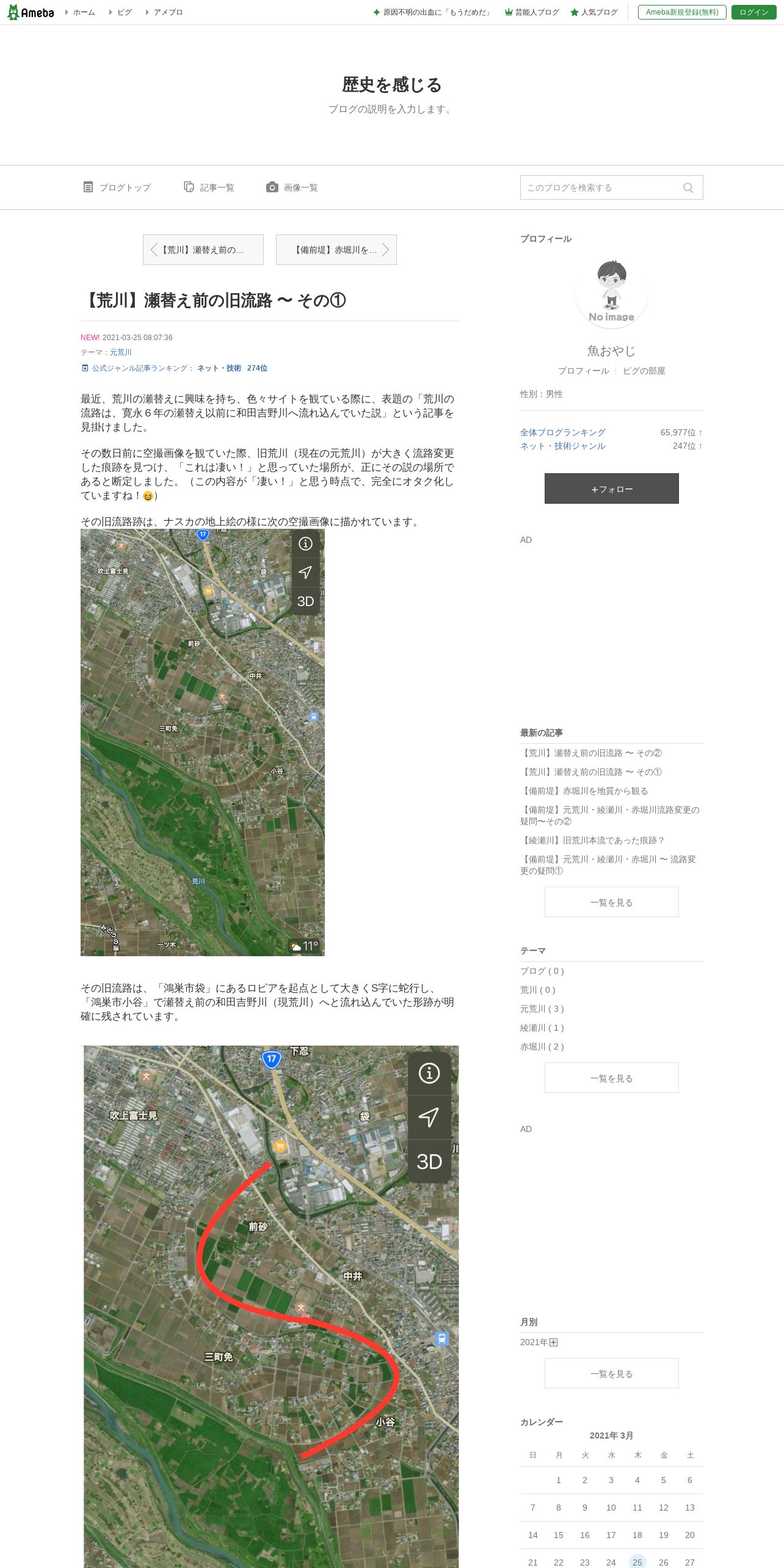
Task: Go to next article 【備前堤】赤堀川を…
Action: (336, 250)
